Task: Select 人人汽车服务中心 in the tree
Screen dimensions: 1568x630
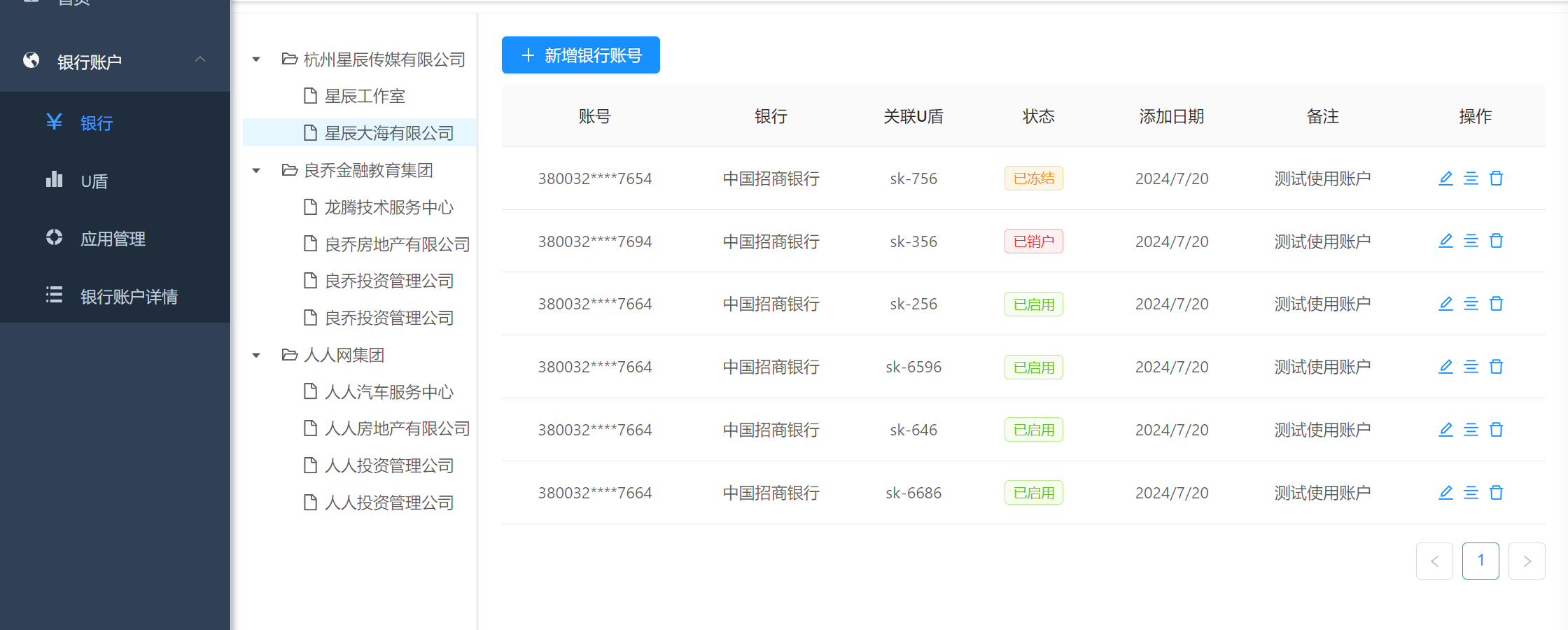Action: pyautogui.click(x=388, y=392)
